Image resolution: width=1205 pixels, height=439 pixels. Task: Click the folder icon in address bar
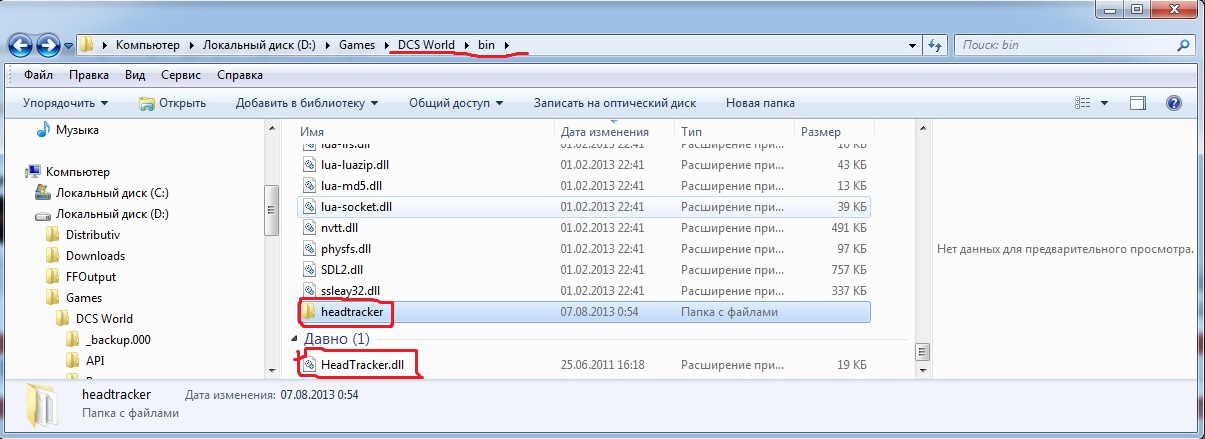coord(87,45)
